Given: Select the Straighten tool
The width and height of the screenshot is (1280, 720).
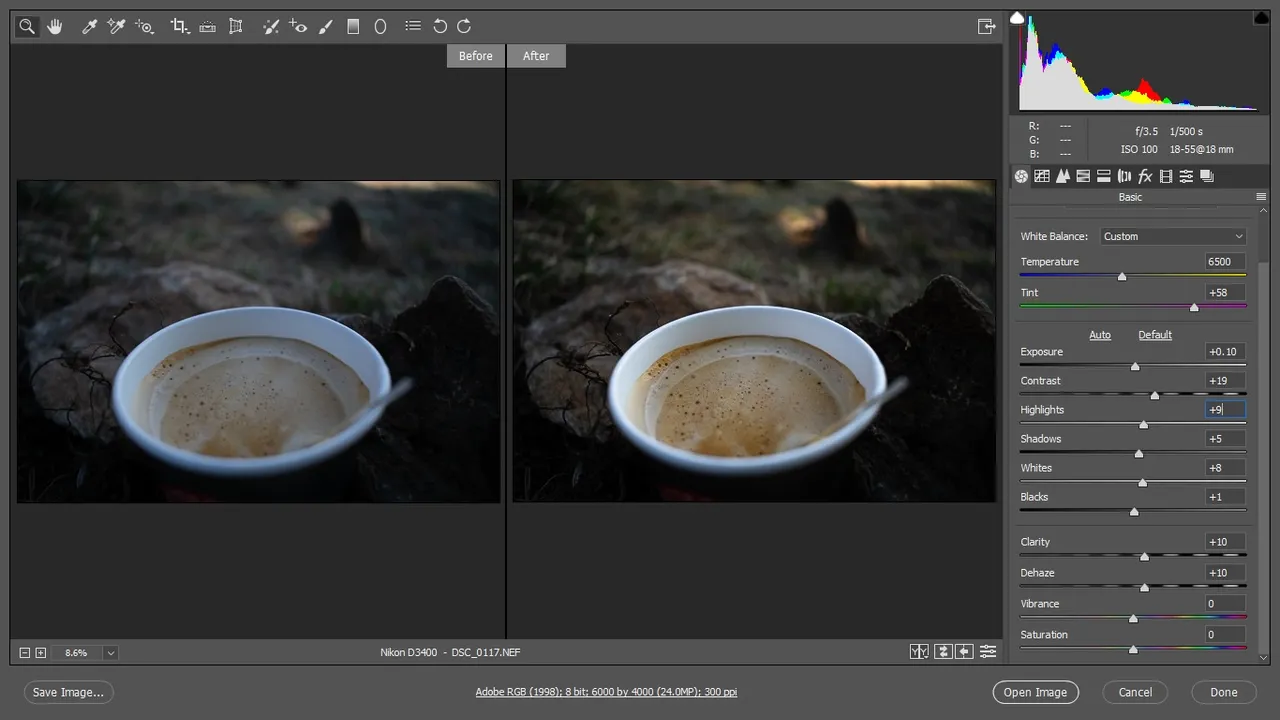Looking at the screenshot, I should point(208,27).
